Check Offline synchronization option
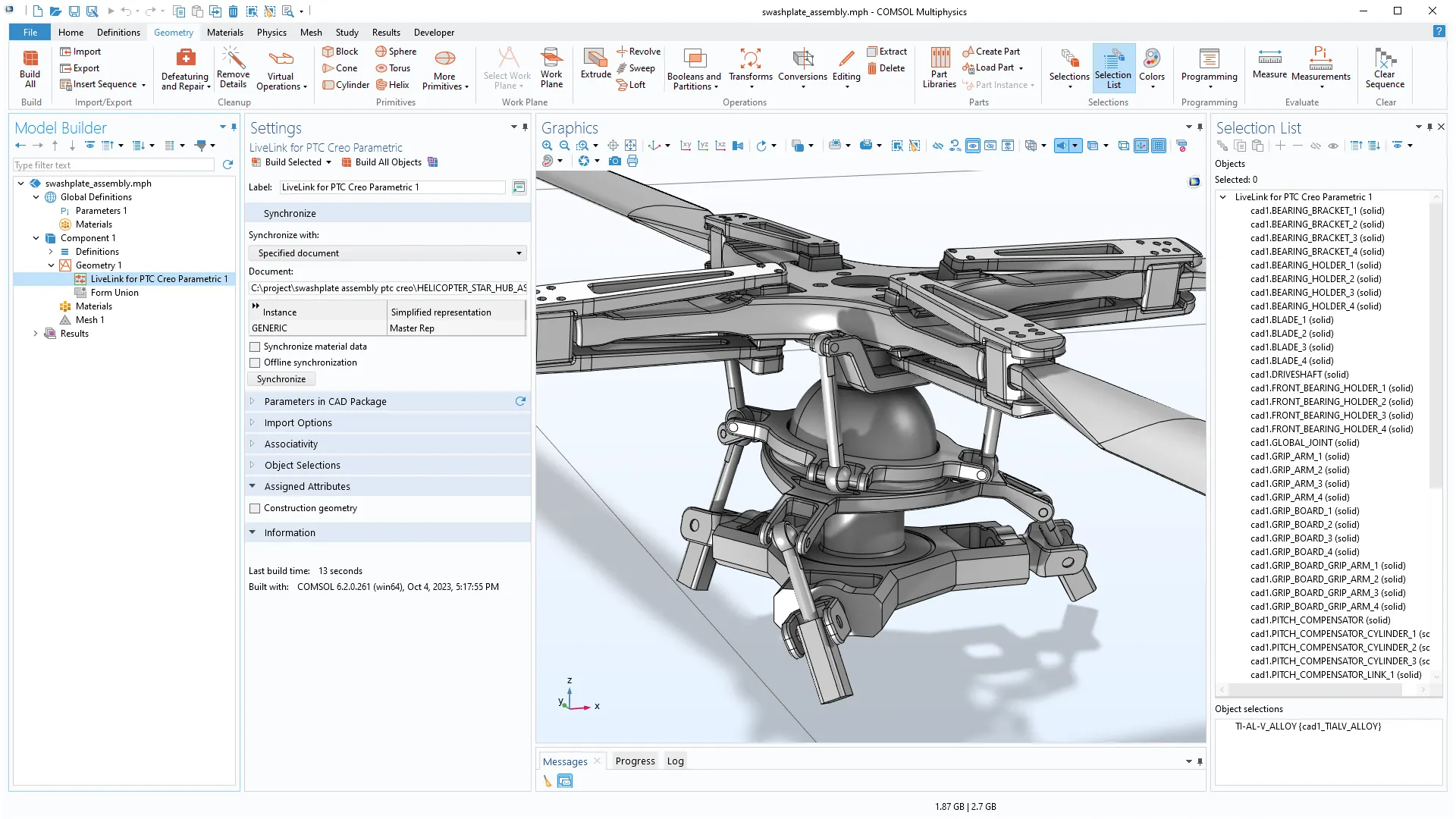 click(256, 362)
